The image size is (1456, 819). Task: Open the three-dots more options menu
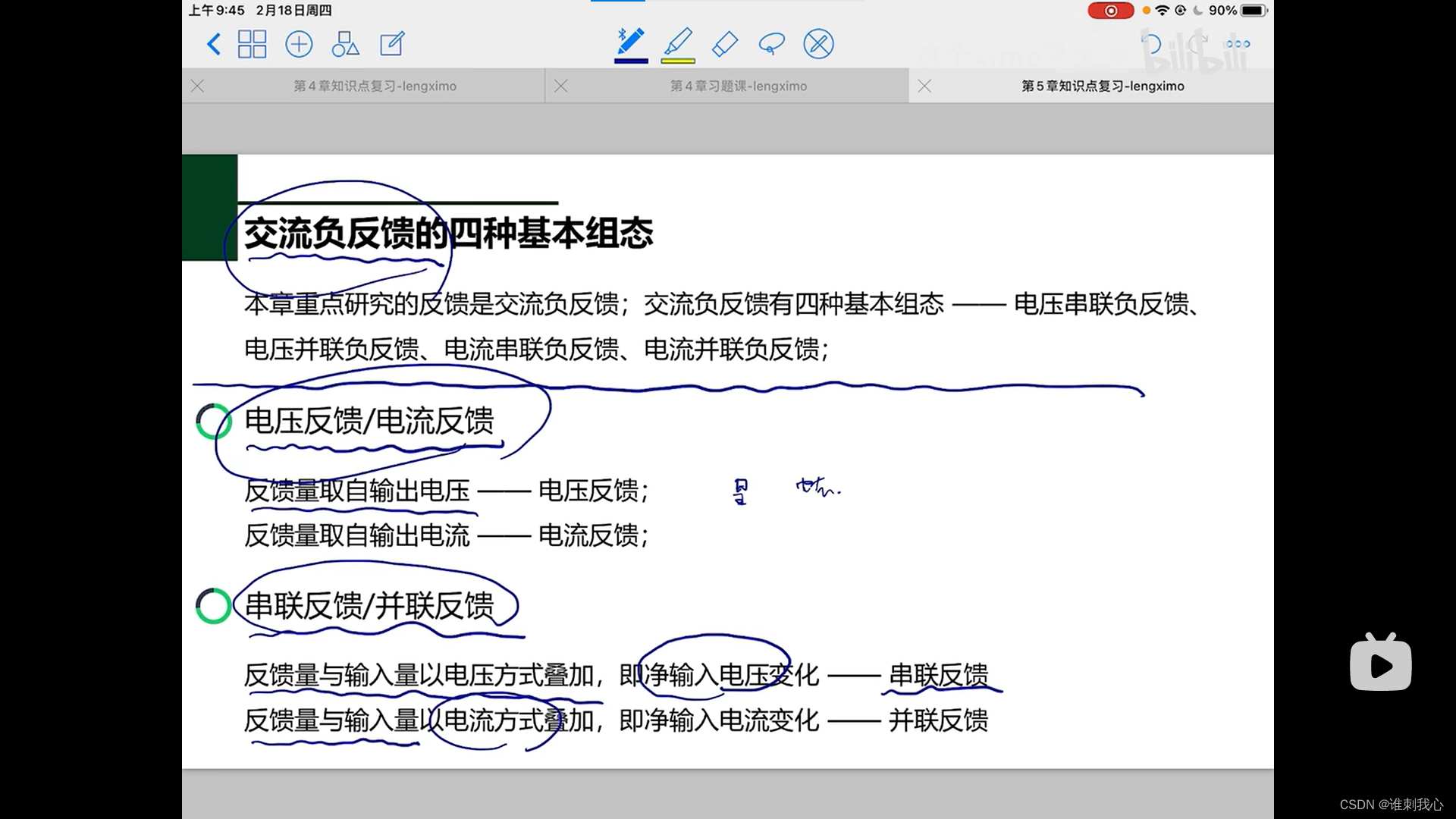(1238, 44)
